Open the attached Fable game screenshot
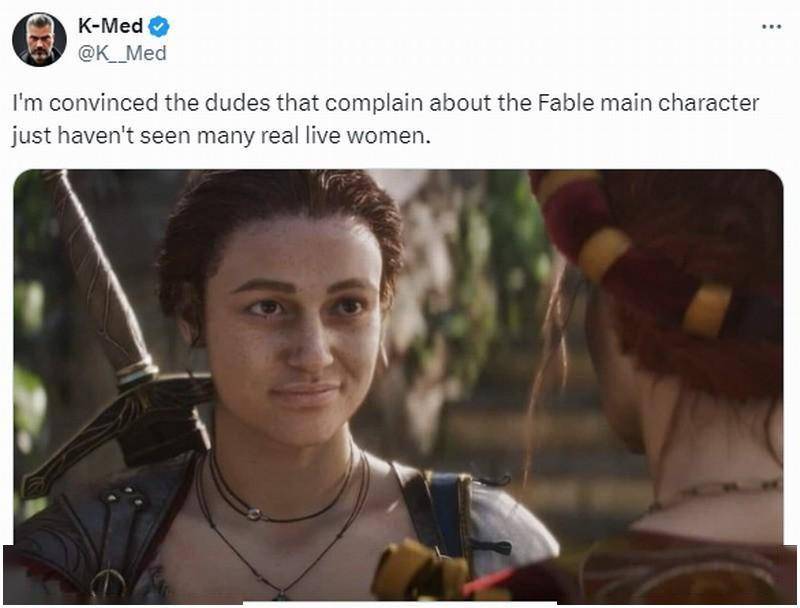Screen dimensions: 800x608 point(398,386)
